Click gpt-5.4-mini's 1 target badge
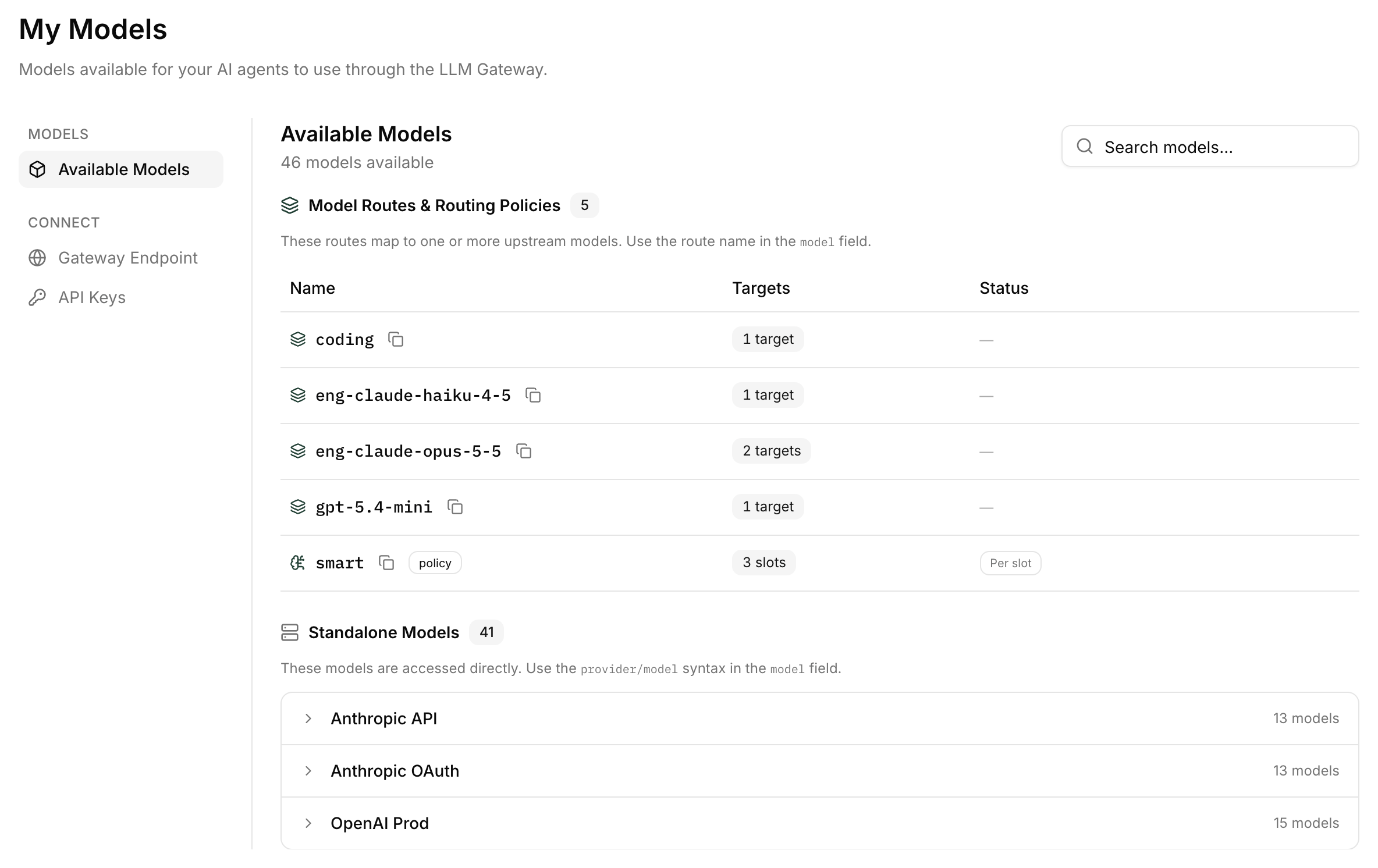Image resolution: width=1378 pixels, height=868 pixels. 768,507
